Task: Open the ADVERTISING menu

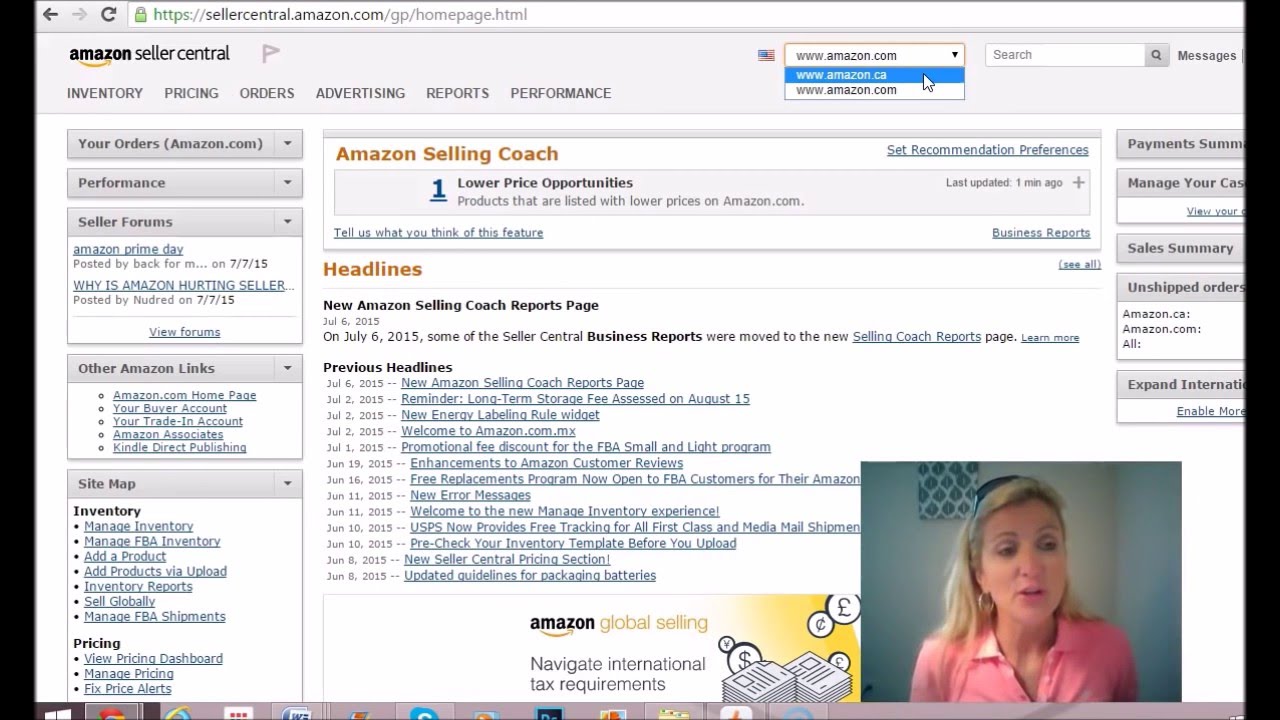Action: pyautogui.click(x=360, y=93)
